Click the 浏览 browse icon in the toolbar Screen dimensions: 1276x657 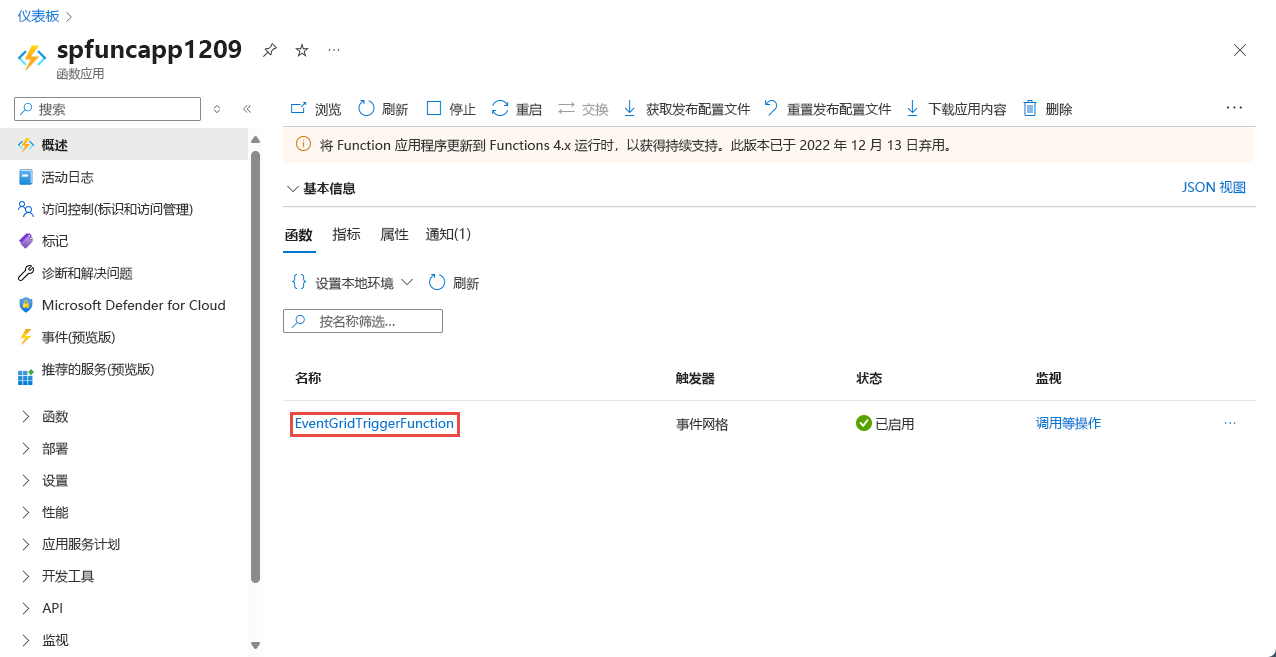(x=298, y=109)
